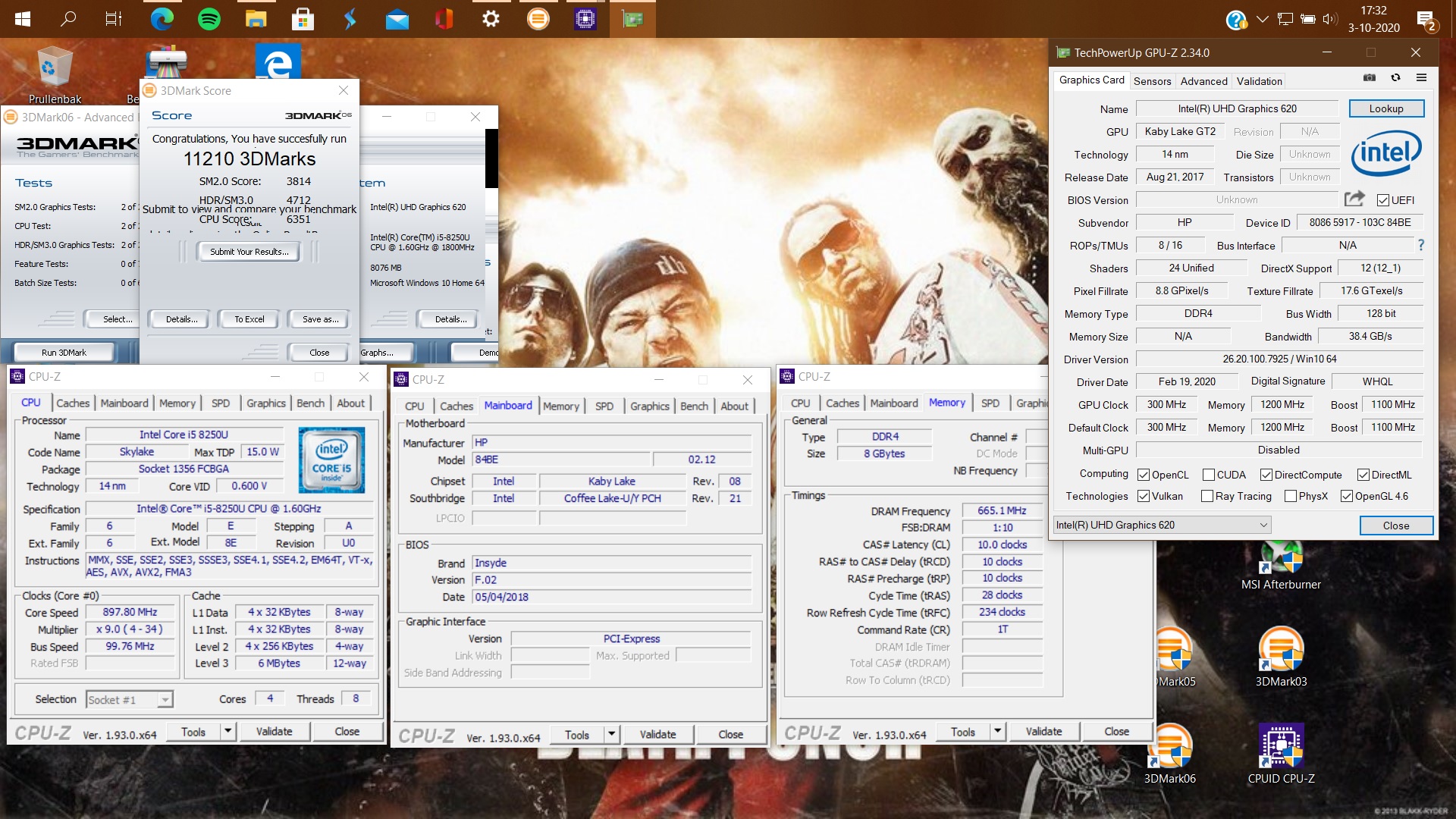Open MSI Afterburner desktop shortcut

(1281, 566)
